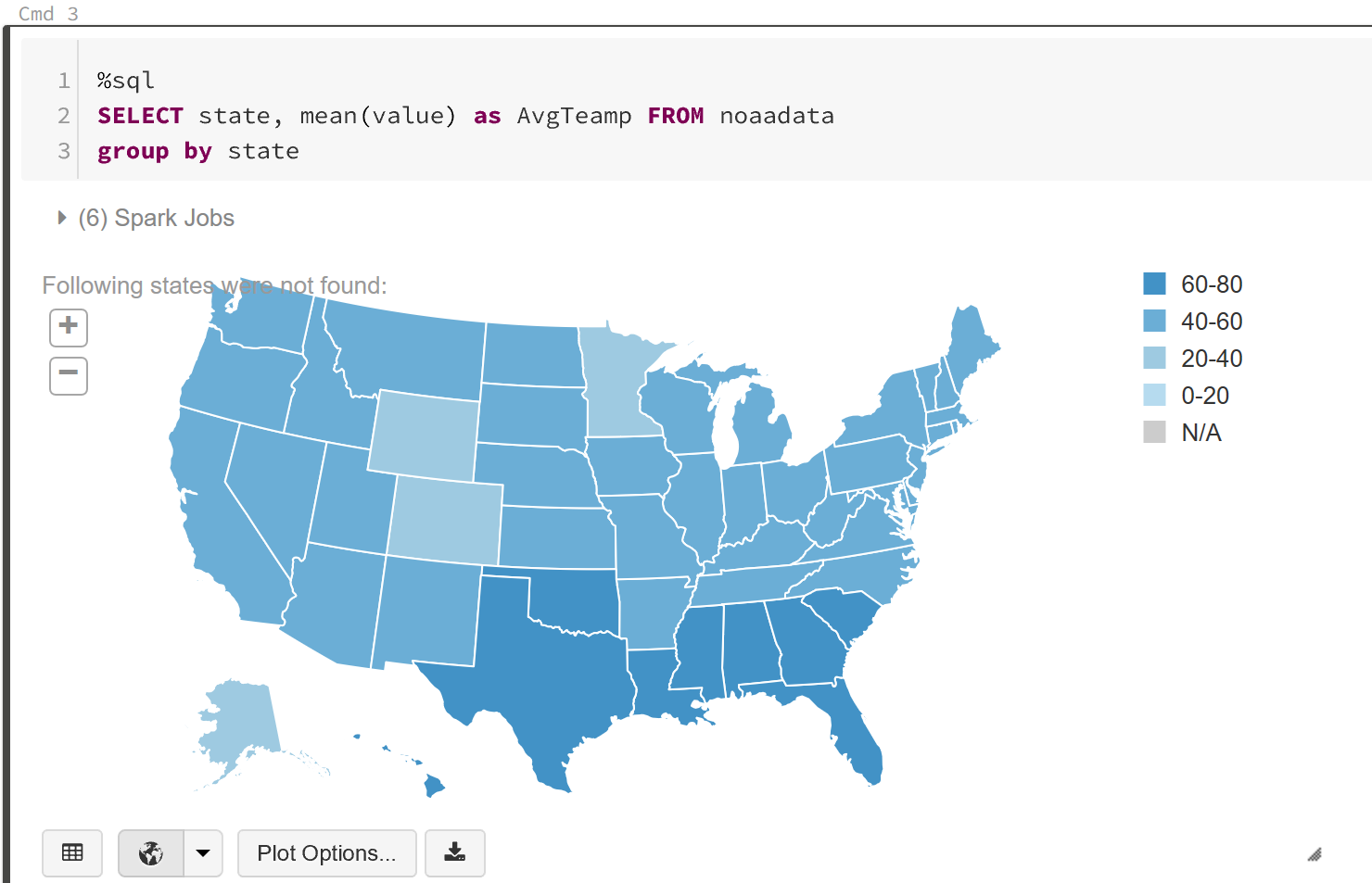
Task: Open the Plot Options dialog
Action: point(326,852)
